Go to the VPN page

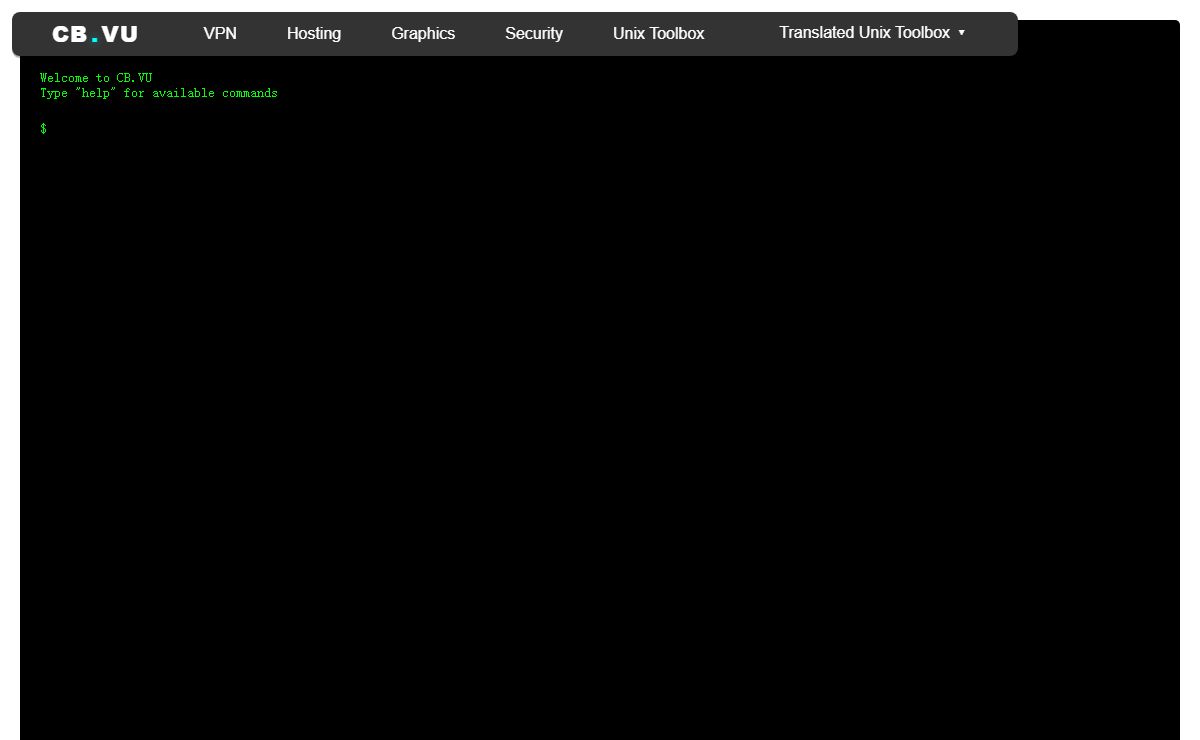[220, 33]
